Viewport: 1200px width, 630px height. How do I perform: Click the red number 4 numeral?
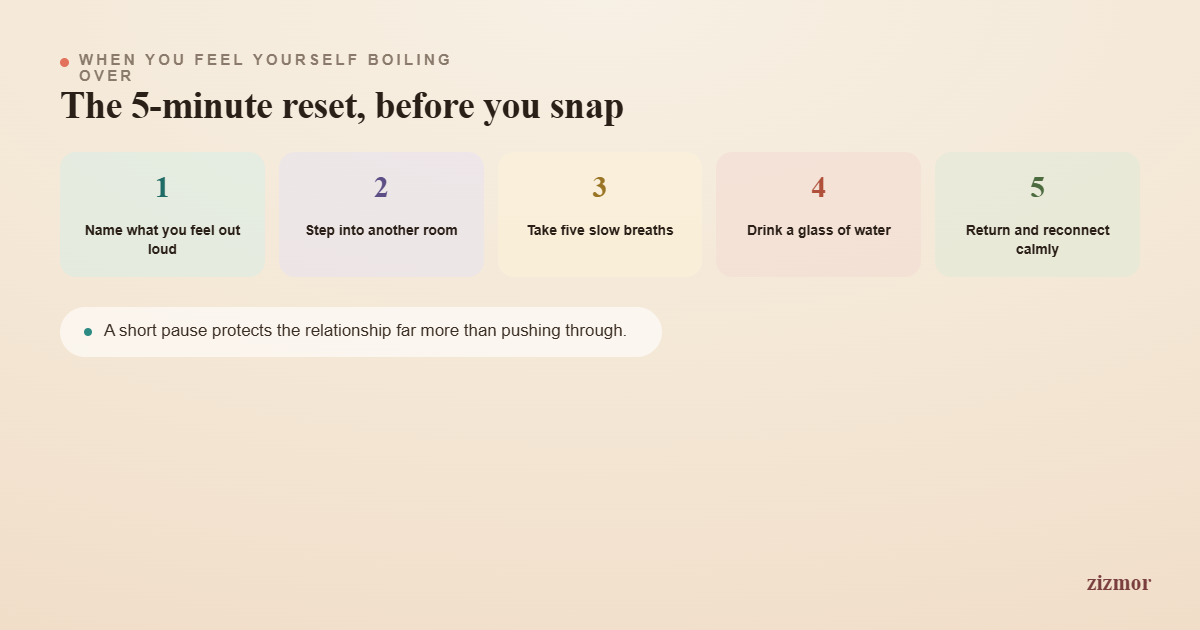click(818, 187)
